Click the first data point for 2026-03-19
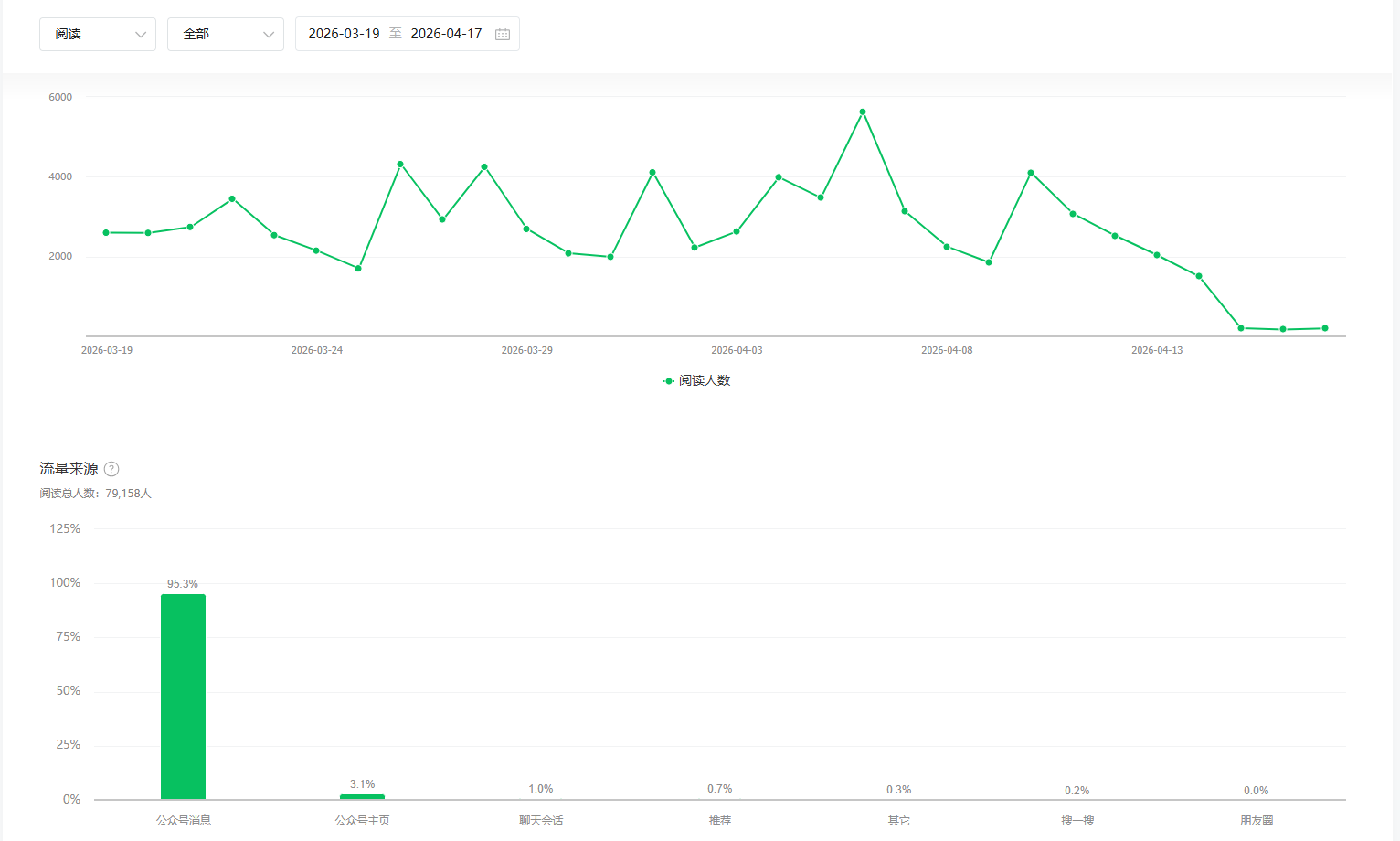Viewport: 1400px width, 841px height. [x=106, y=233]
